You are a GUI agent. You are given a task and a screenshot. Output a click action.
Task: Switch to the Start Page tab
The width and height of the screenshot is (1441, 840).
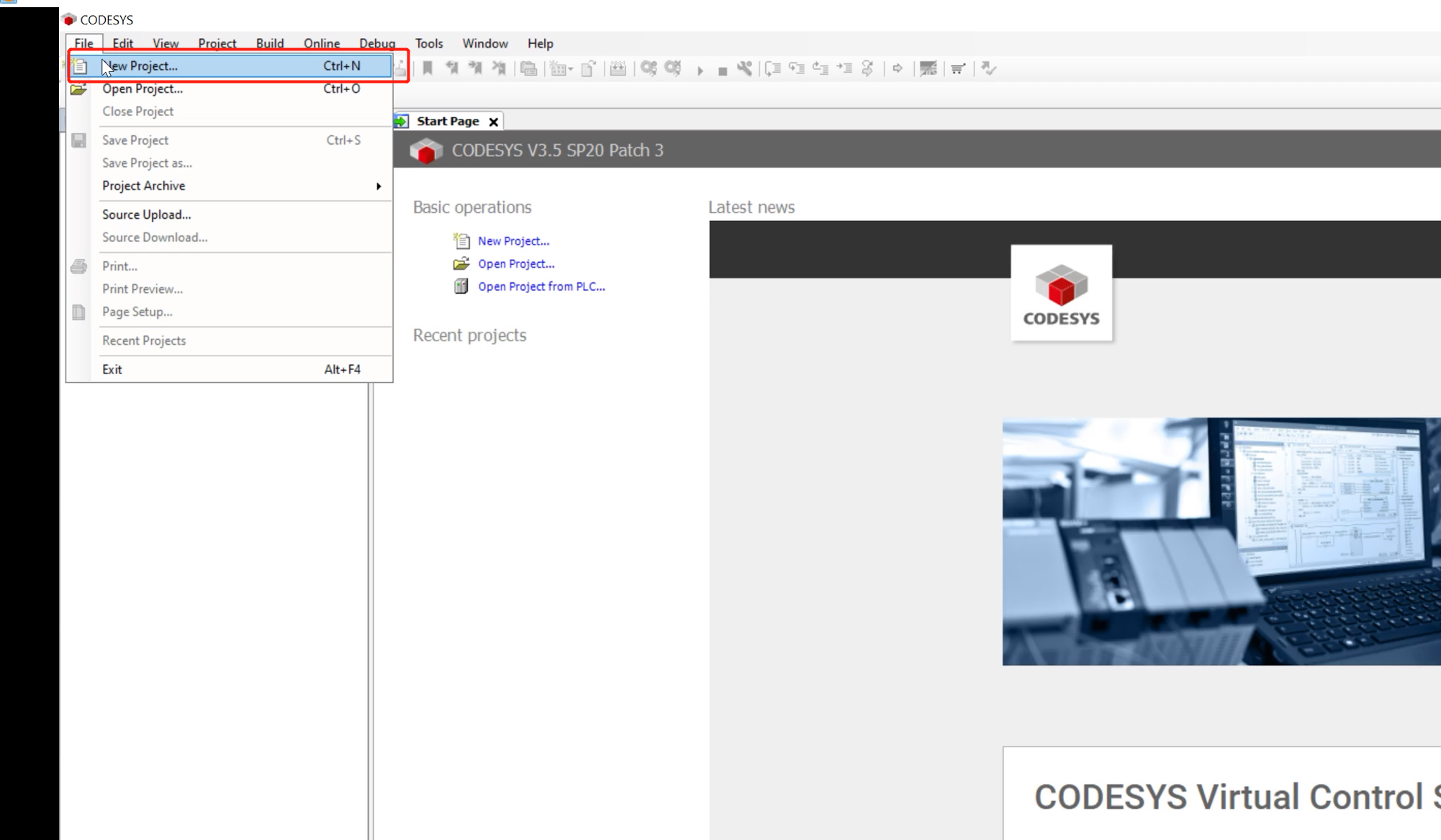[x=447, y=122]
